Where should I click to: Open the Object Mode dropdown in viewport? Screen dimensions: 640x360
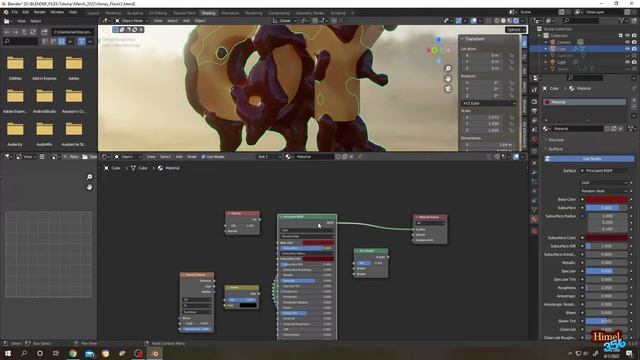coord(131,20)
